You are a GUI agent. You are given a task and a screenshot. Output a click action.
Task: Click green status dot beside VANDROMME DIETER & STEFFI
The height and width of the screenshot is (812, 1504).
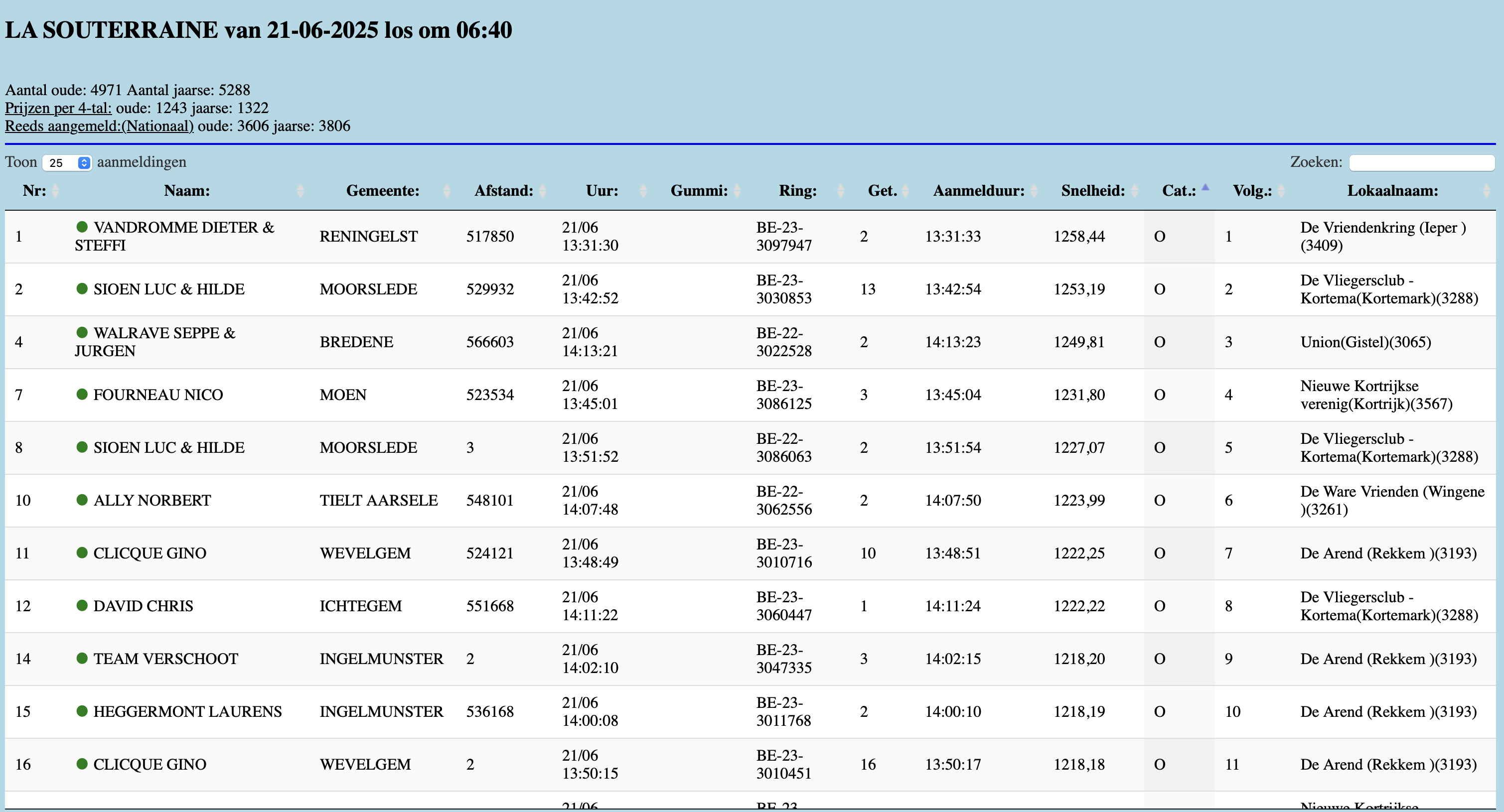(x=82, y=227)
